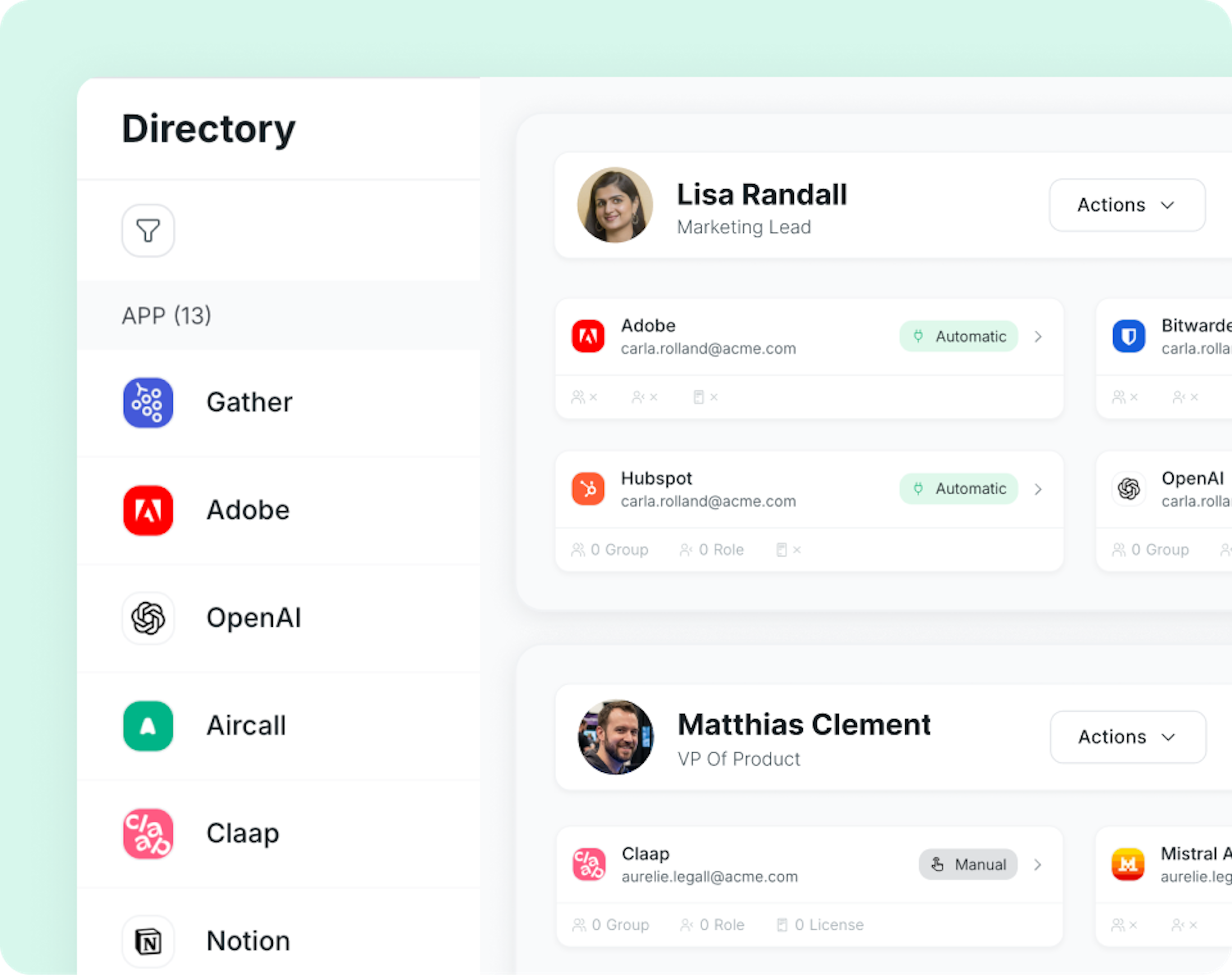The height and width of the screenshot is (975, 1232).
Task: Select the Gather app icon in sidebar
Action: (x=148, y=403)
